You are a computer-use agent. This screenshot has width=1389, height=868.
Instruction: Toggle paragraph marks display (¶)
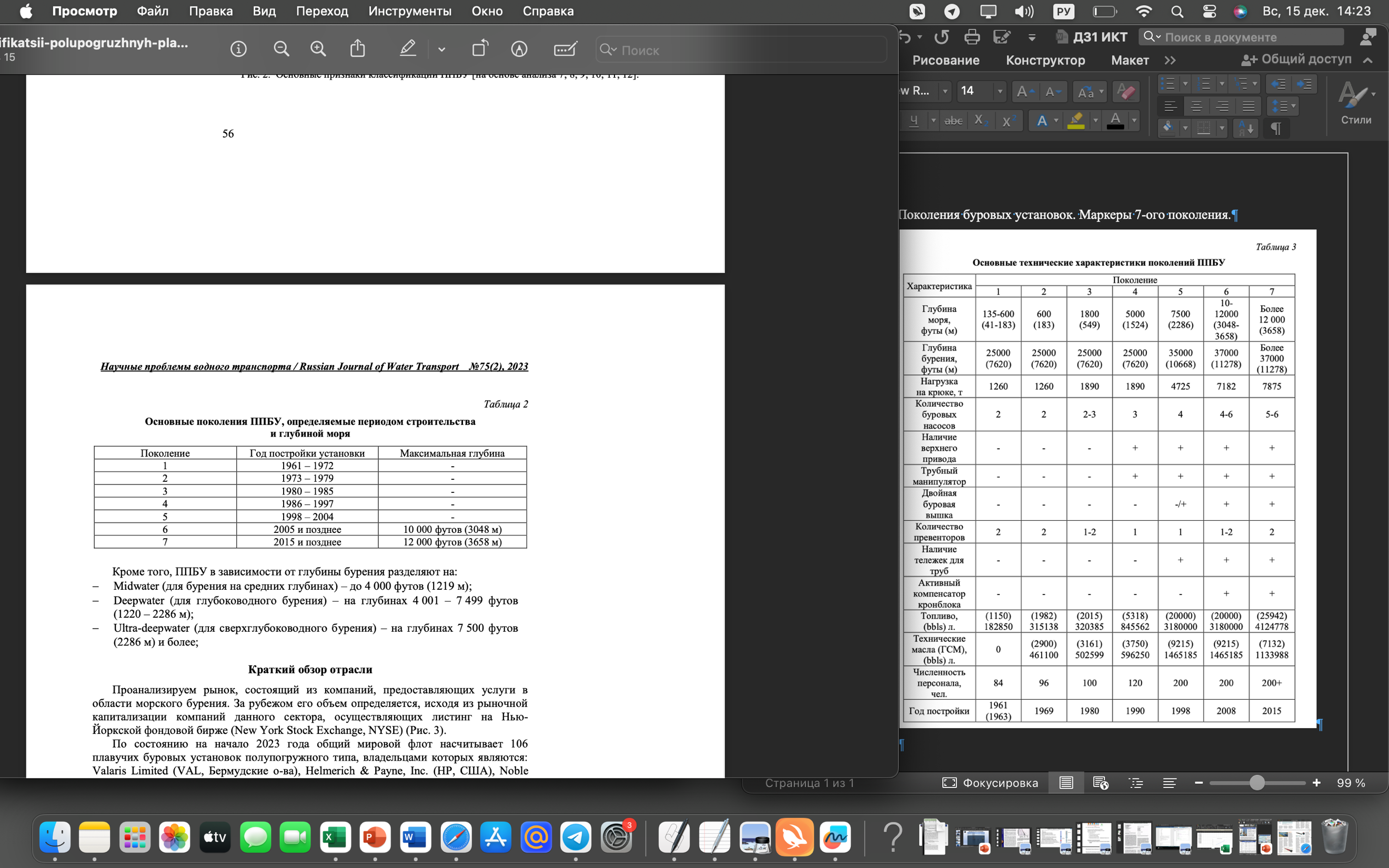pyautogui.click(x=1275, y=127)
